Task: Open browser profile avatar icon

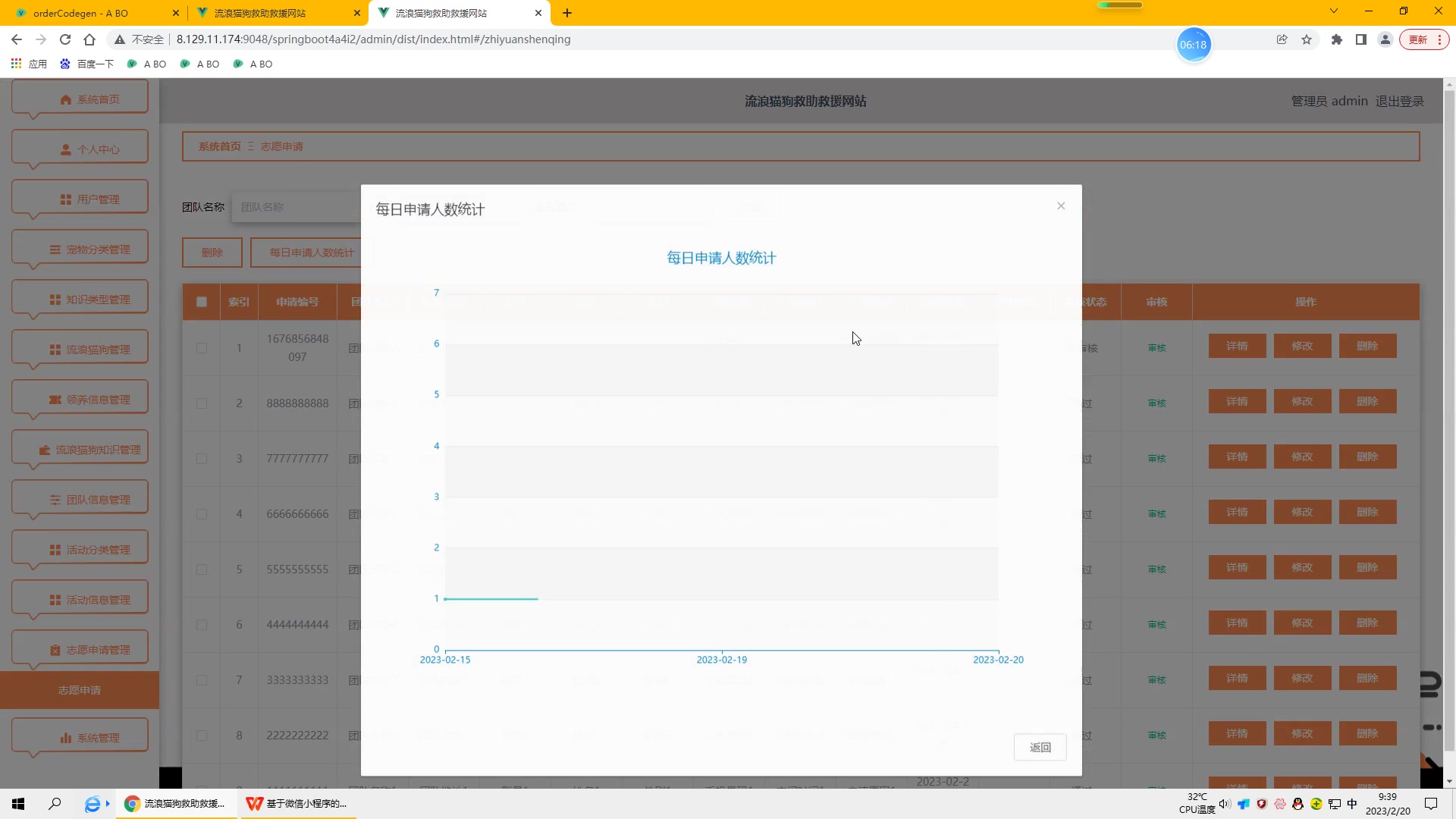Action: (1385, 39)
